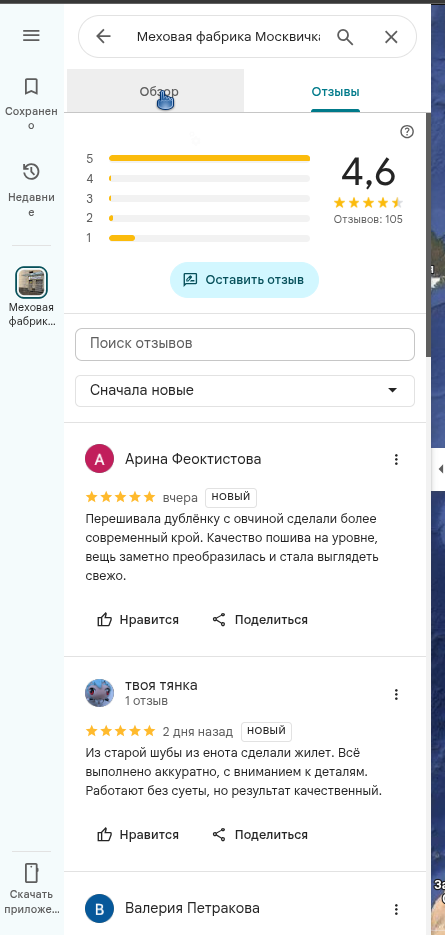Open the Меховая фабрика thumbnail in the sidebar
The image size is (445, 935).
pos(31,282)
